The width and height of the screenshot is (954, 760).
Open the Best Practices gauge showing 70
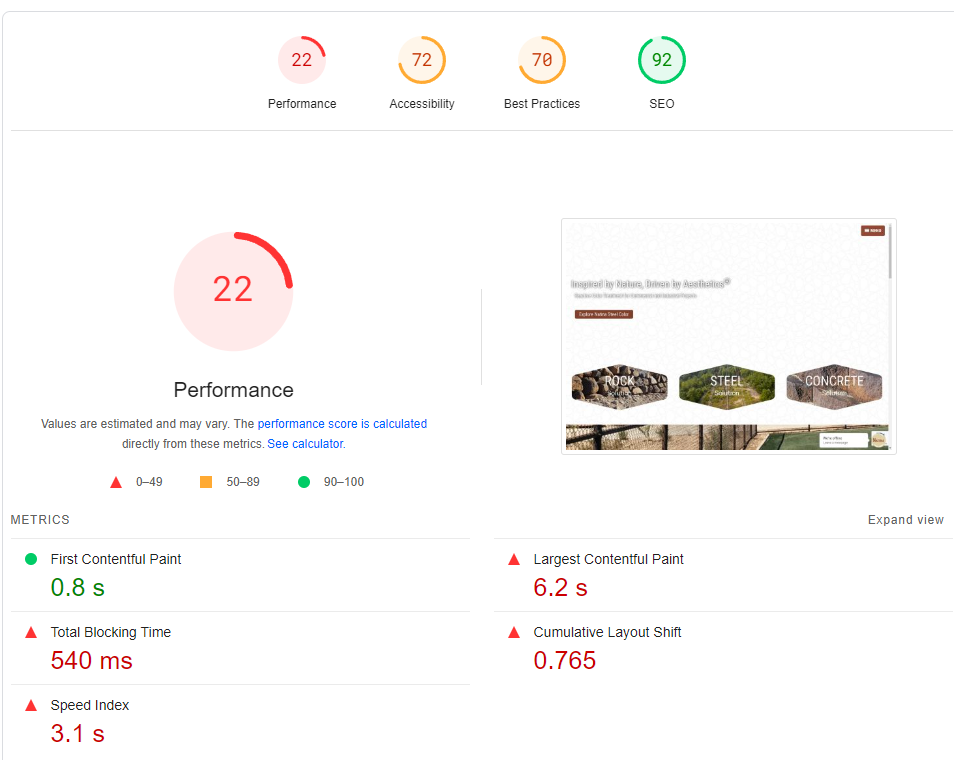click(x=542, y=60)
